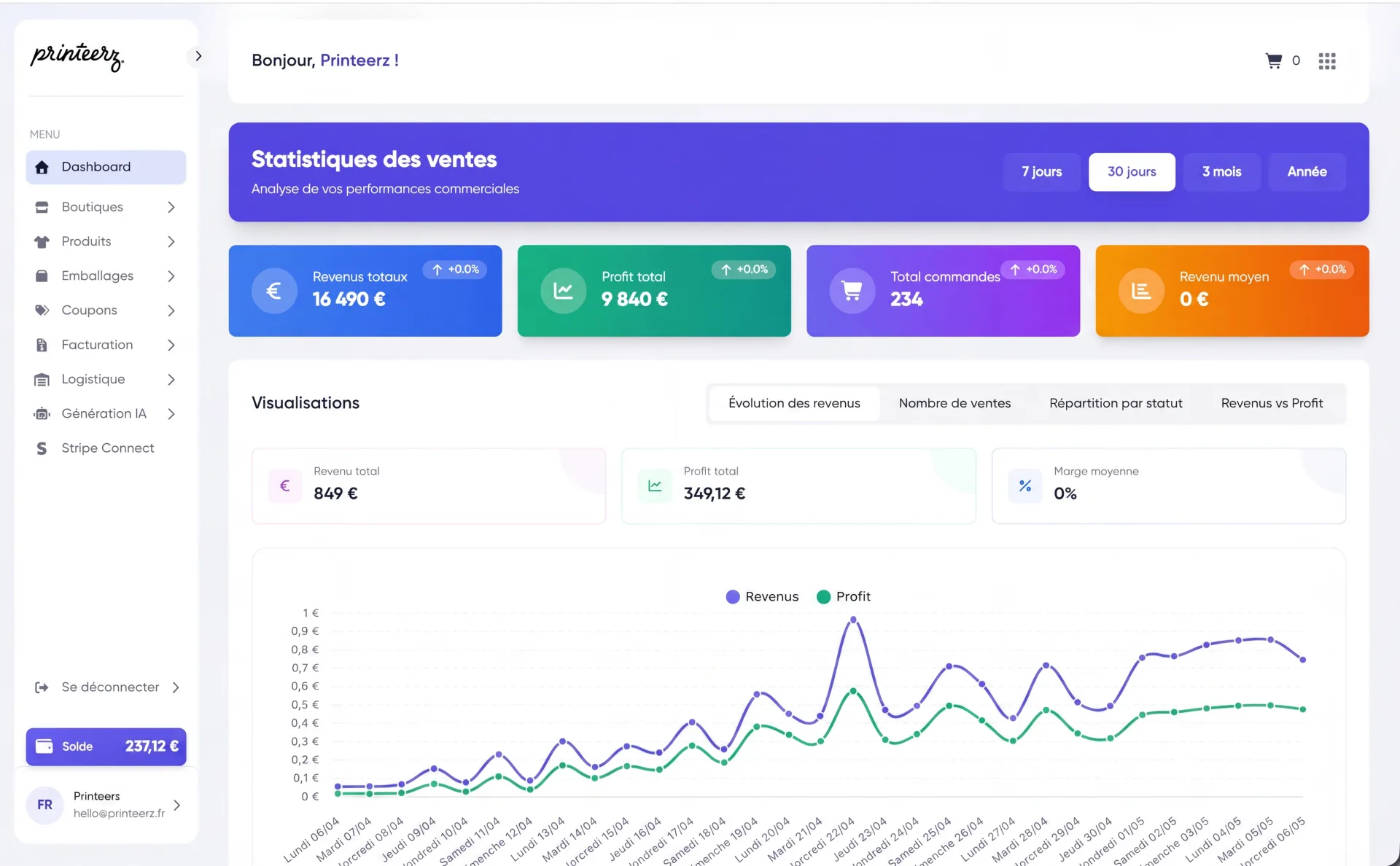This screenshot has width=1400, height=866.
Task: Click the Visualisations heading
Action: (306, 403)
